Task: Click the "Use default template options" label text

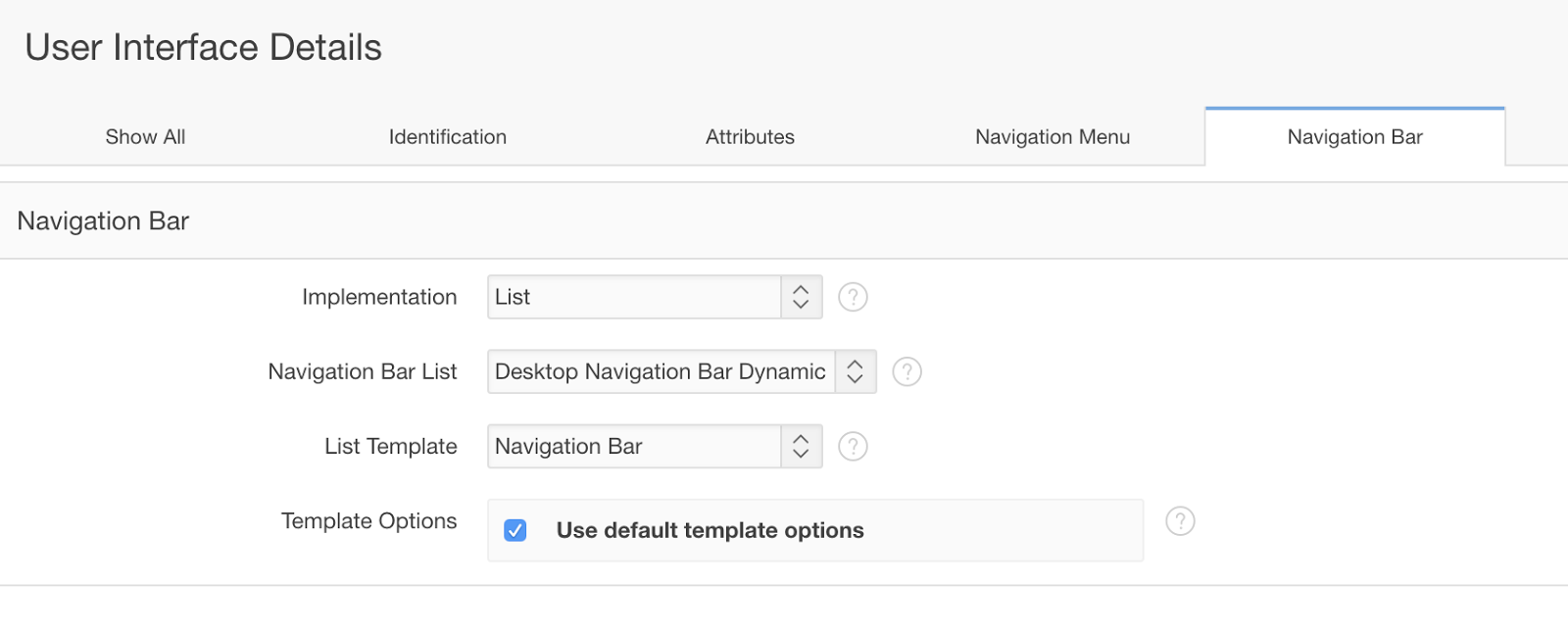Action: tap(710, 530)
